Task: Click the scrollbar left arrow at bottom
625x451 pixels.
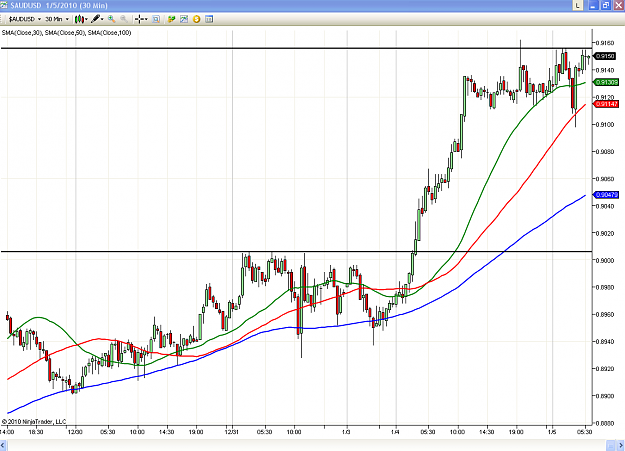Action: [x=4, y=445]
